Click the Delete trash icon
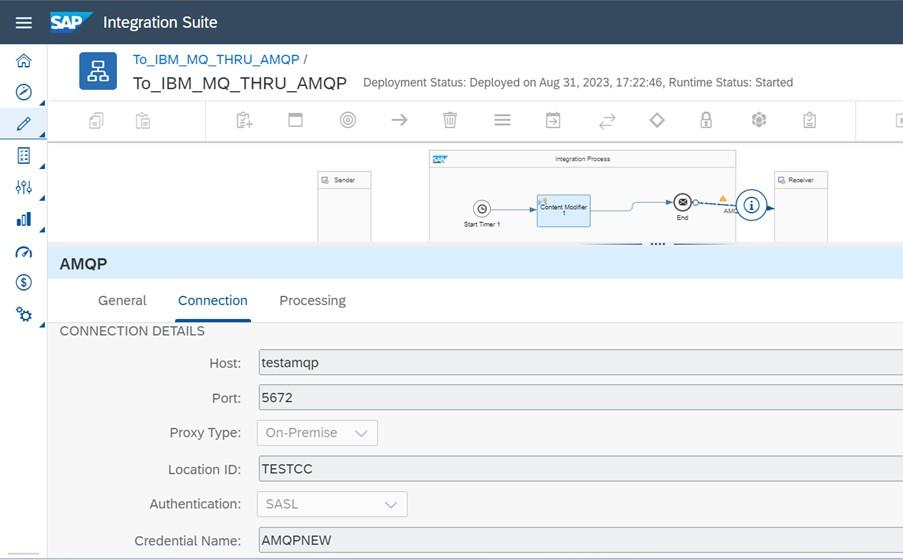 click(x=450, y=120)
